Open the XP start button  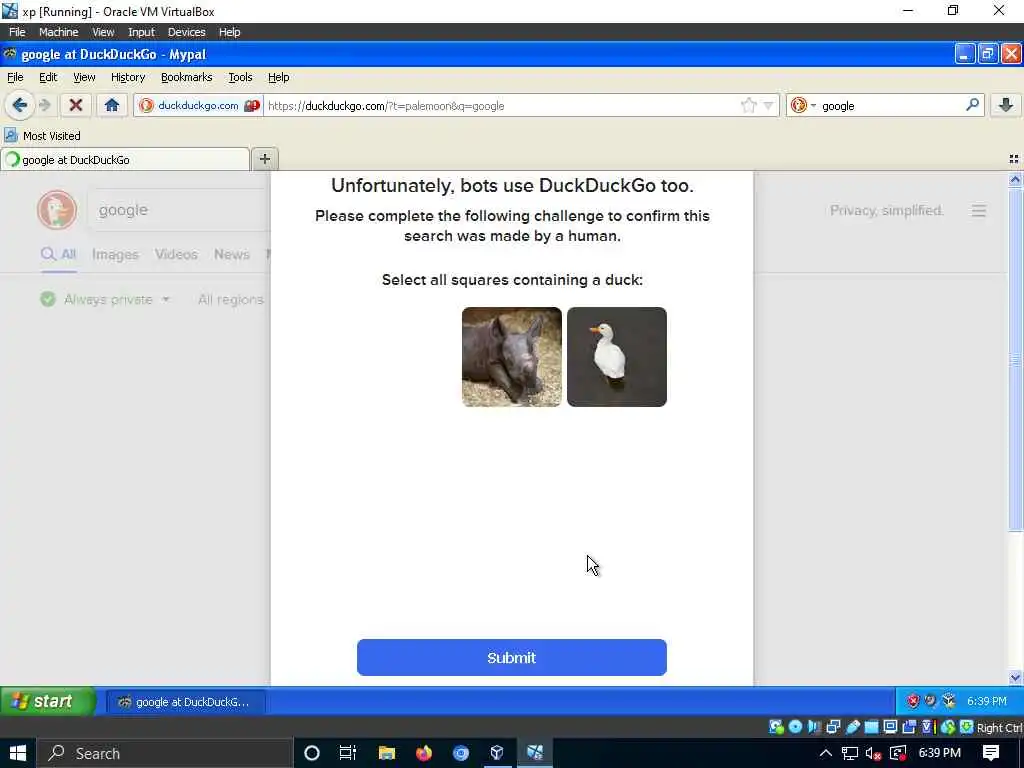48,701
